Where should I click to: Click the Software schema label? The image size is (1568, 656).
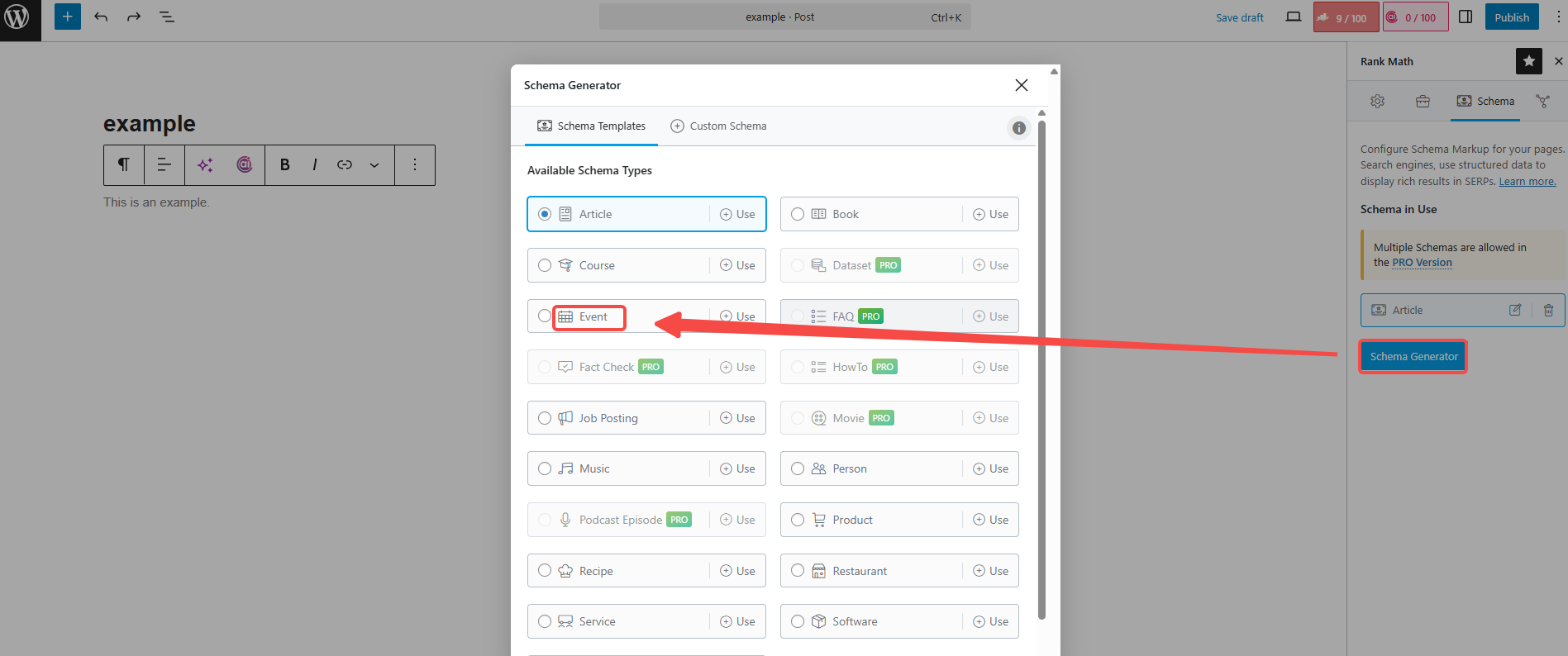(855, 621)
